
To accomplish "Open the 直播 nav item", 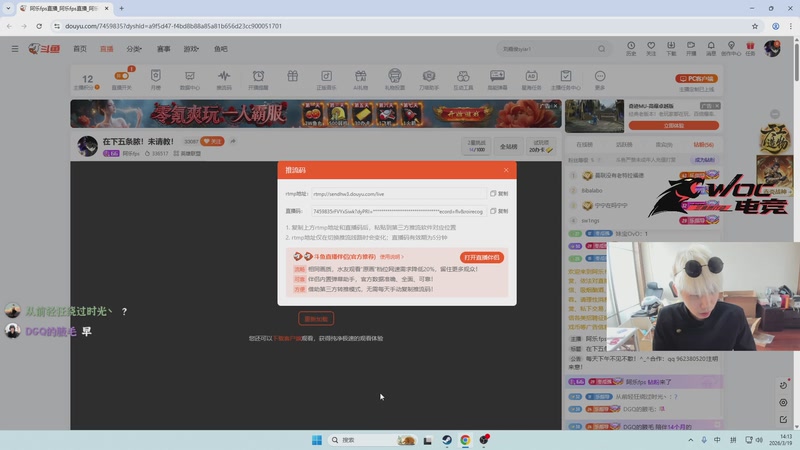I will [x=107, y=49].
